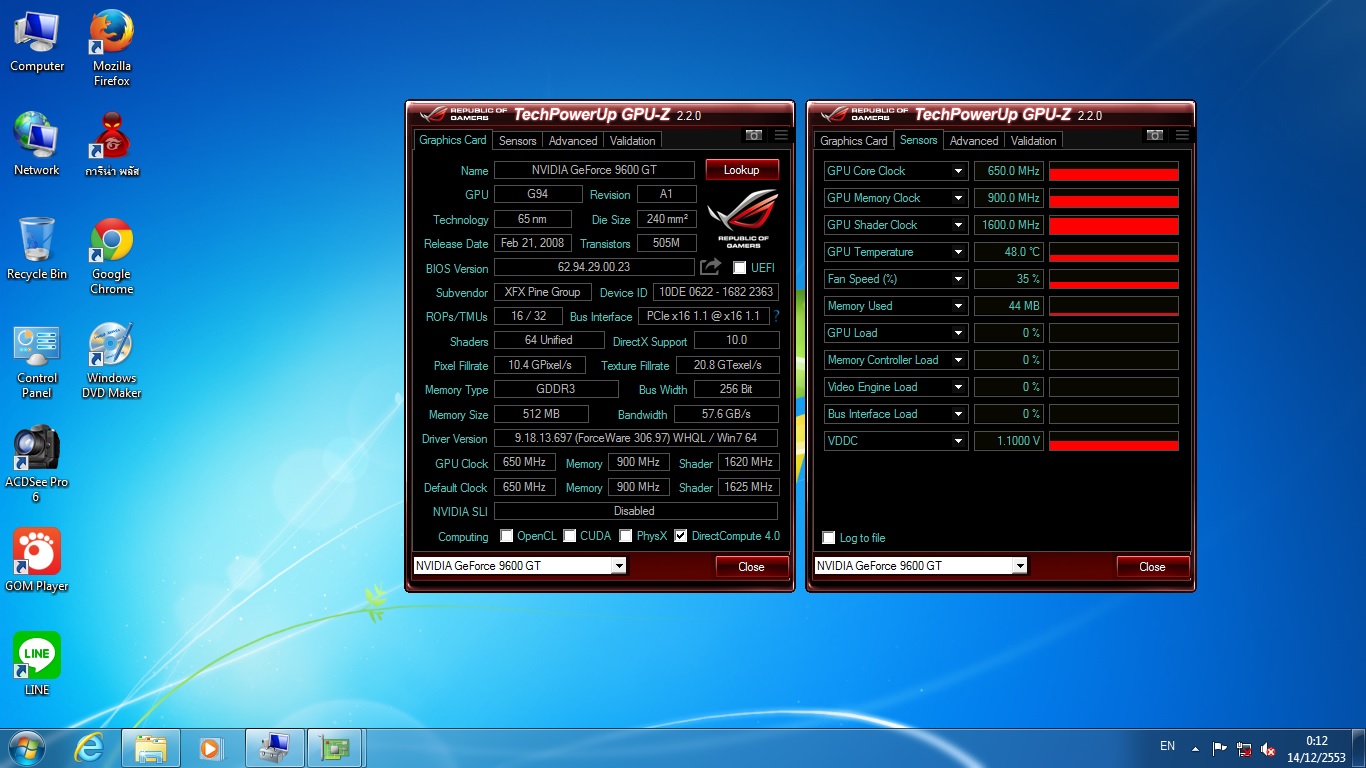Viewport: 1366px width, 768px height.
Task: Select the Garena Plus desktop shortcut
Action: click(112, 145)
